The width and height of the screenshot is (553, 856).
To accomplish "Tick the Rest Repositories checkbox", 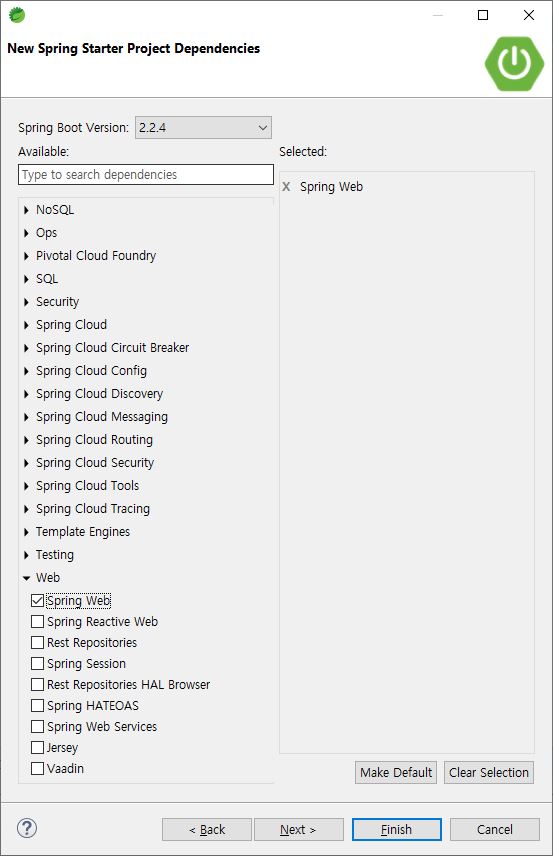I will (37, 643).
